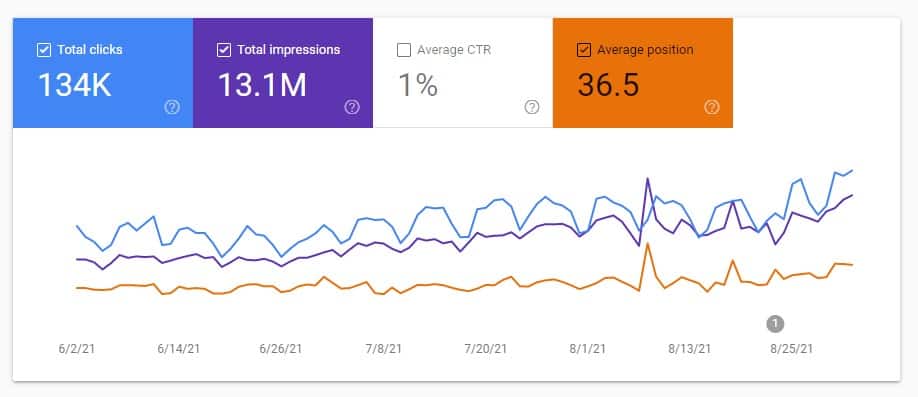Select the 13.1M total impressions value
This screenshot has height=397, width=918.
(x=262, y=85)
